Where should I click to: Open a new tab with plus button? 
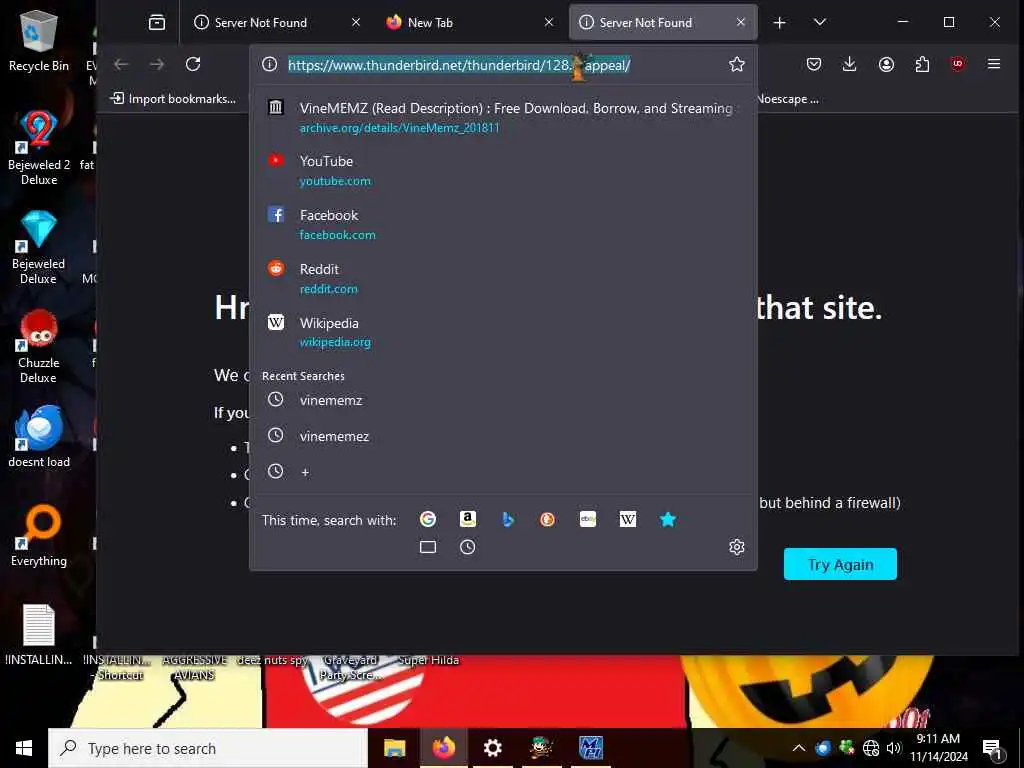pyautogui.click(x=779, y=23)
